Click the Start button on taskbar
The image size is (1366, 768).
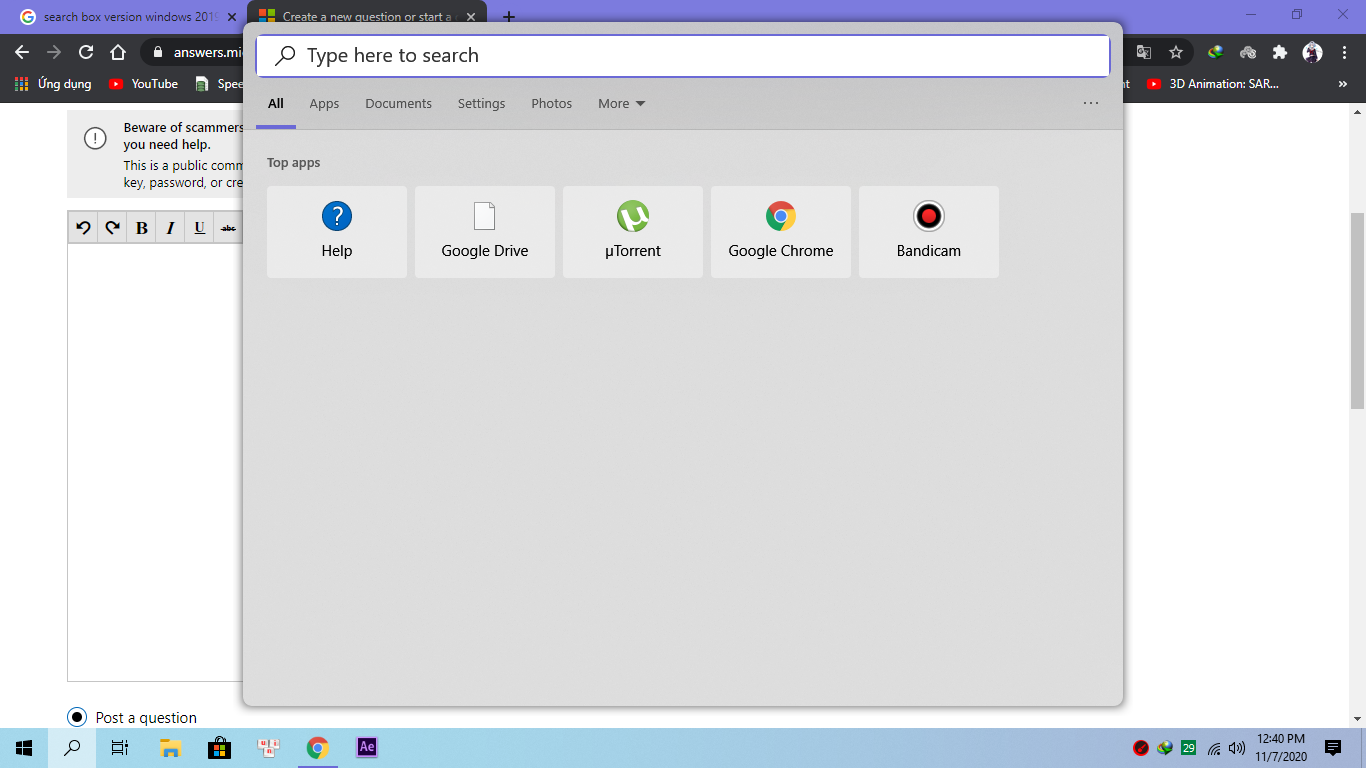point(24,748)
